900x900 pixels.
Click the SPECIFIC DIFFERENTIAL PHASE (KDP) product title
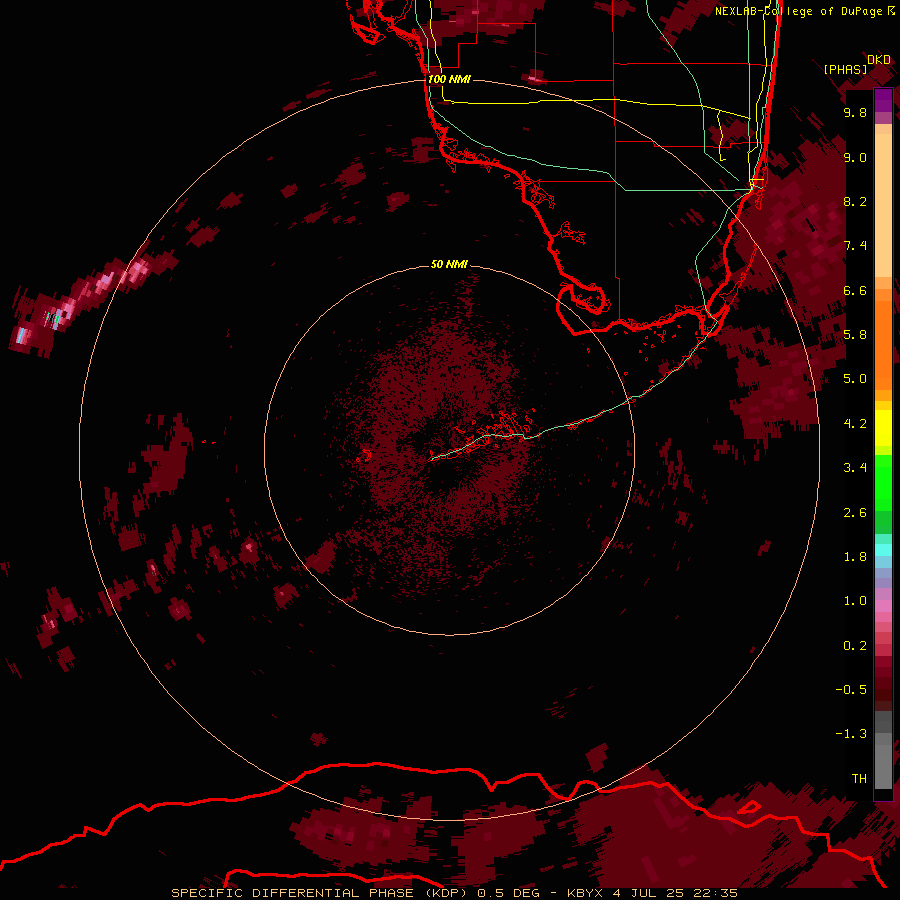(x=321, y=893)
